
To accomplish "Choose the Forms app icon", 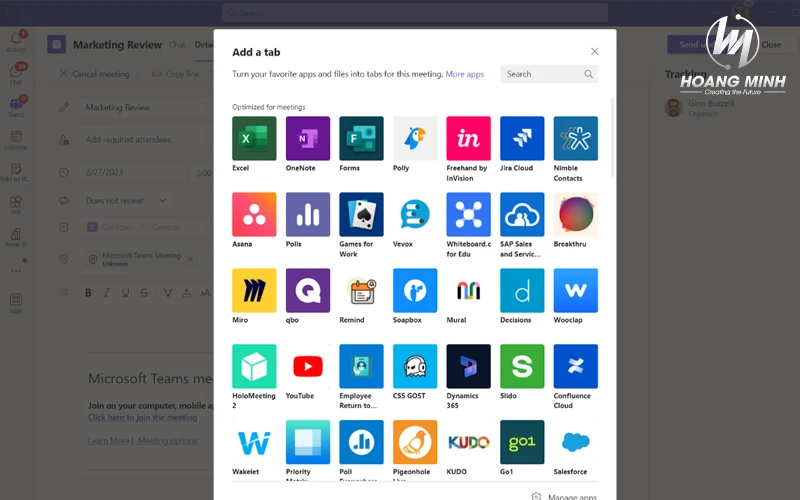I will (361, 138).
